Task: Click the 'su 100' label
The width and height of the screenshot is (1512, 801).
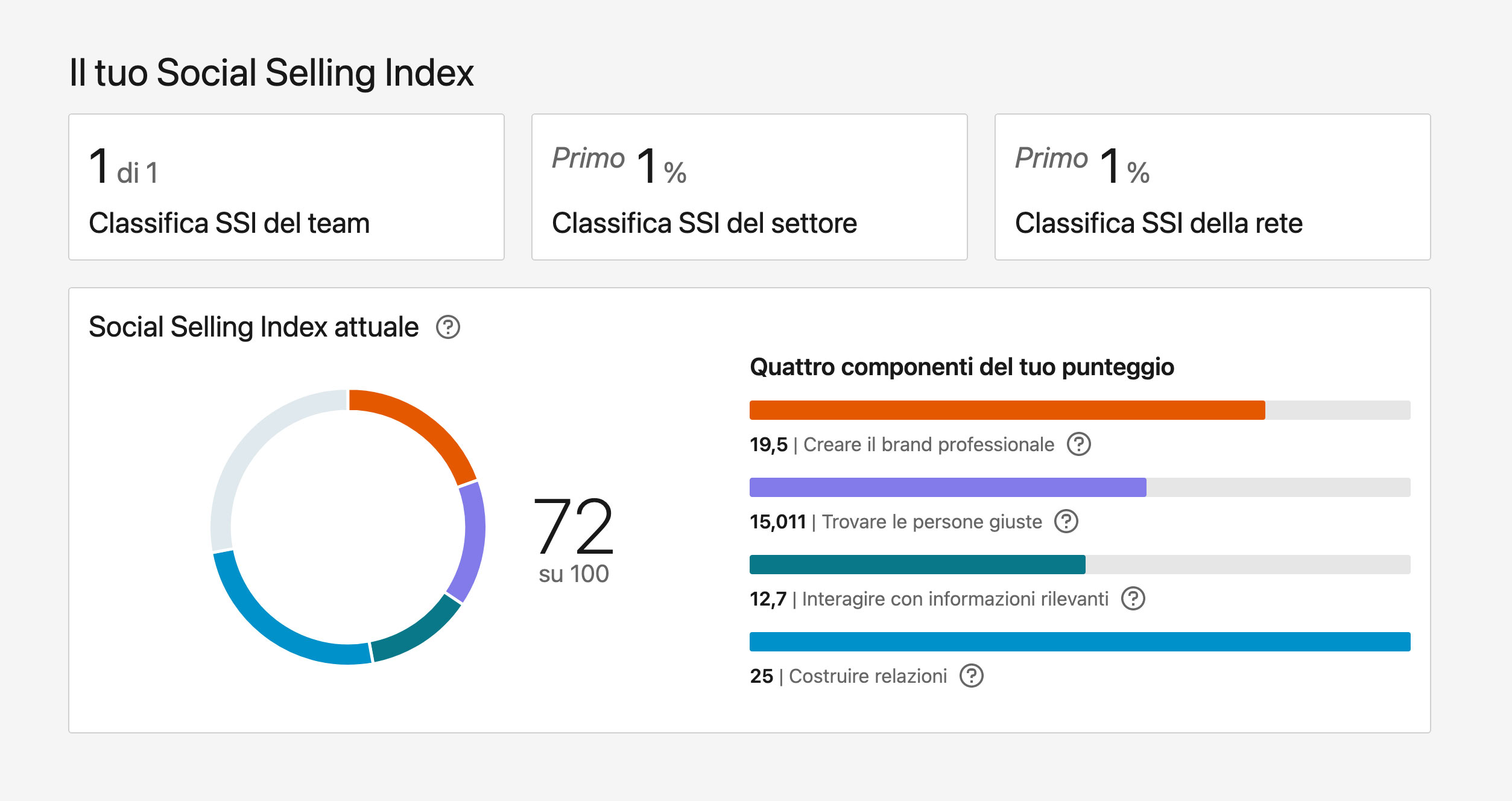Action: coord(574,574)
